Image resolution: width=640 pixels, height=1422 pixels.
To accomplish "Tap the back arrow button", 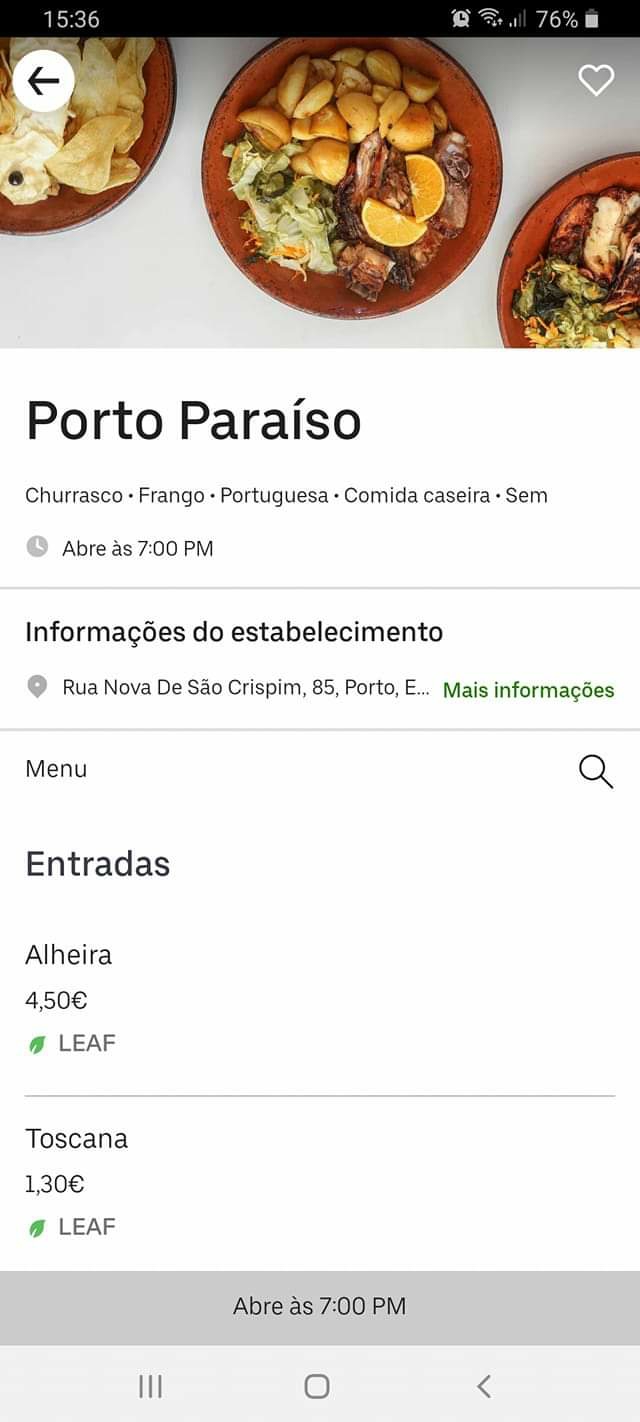I will click(x=43, y=81).
